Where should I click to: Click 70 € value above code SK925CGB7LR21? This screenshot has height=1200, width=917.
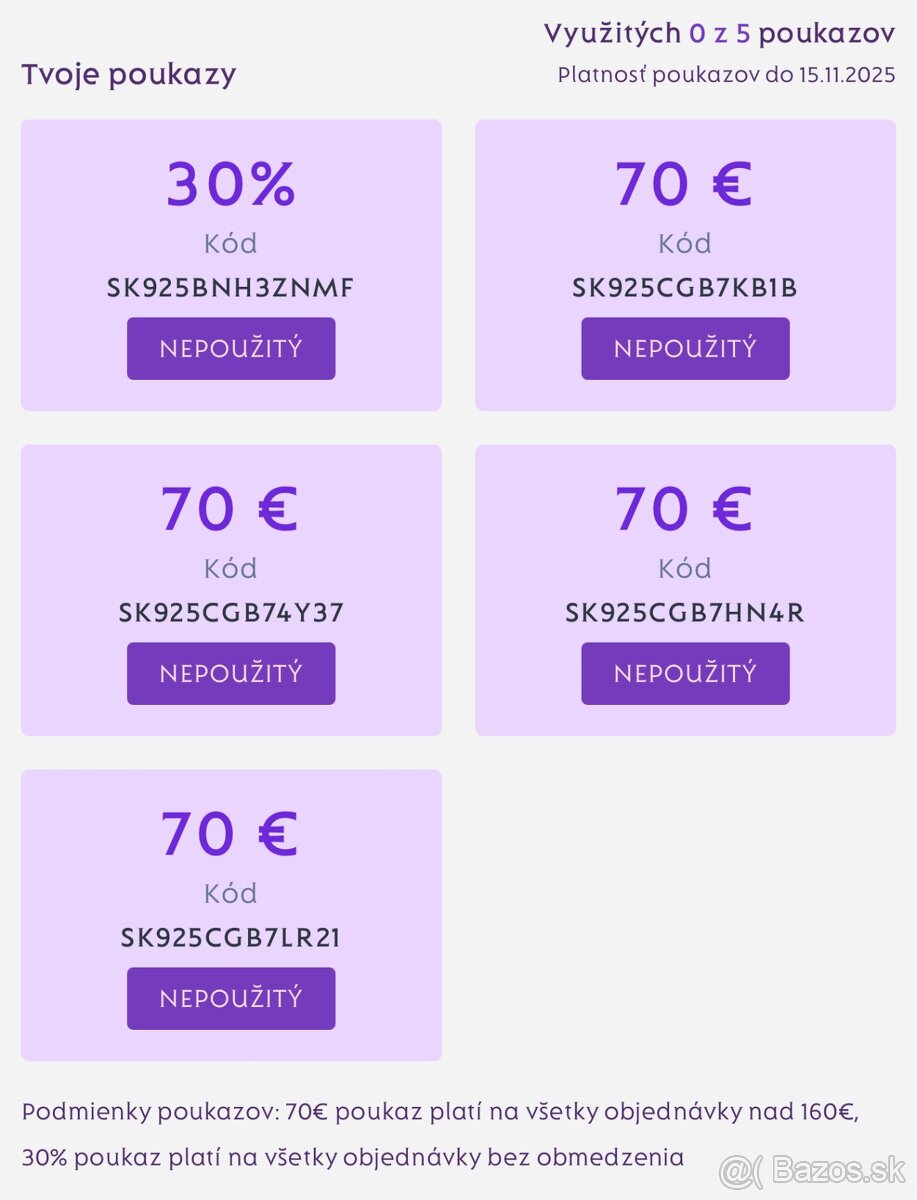[231, 834]
